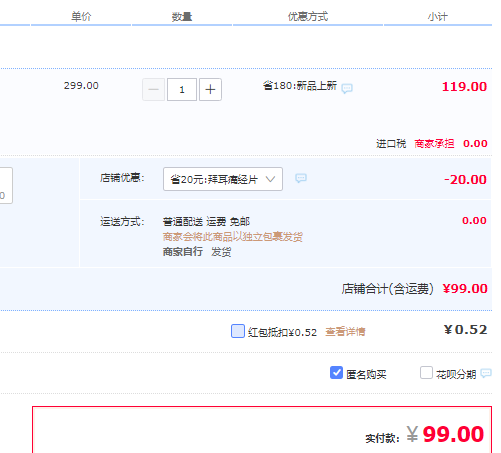The height and width of the screenshot is (453, 501).
Task: Click the minus quantity button
Action: click(x=153, y=89)
